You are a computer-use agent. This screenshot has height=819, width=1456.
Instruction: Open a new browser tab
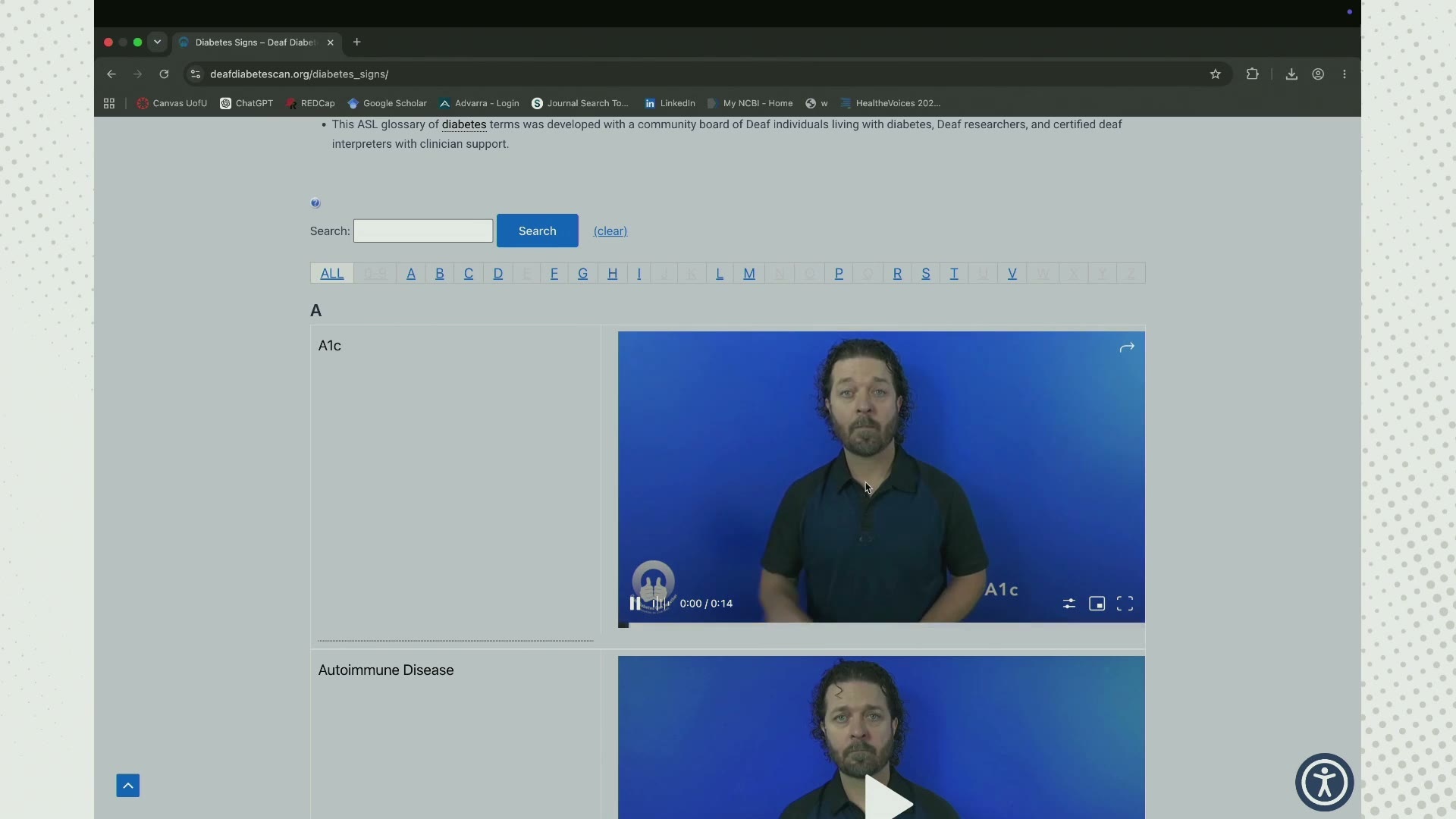356,42
